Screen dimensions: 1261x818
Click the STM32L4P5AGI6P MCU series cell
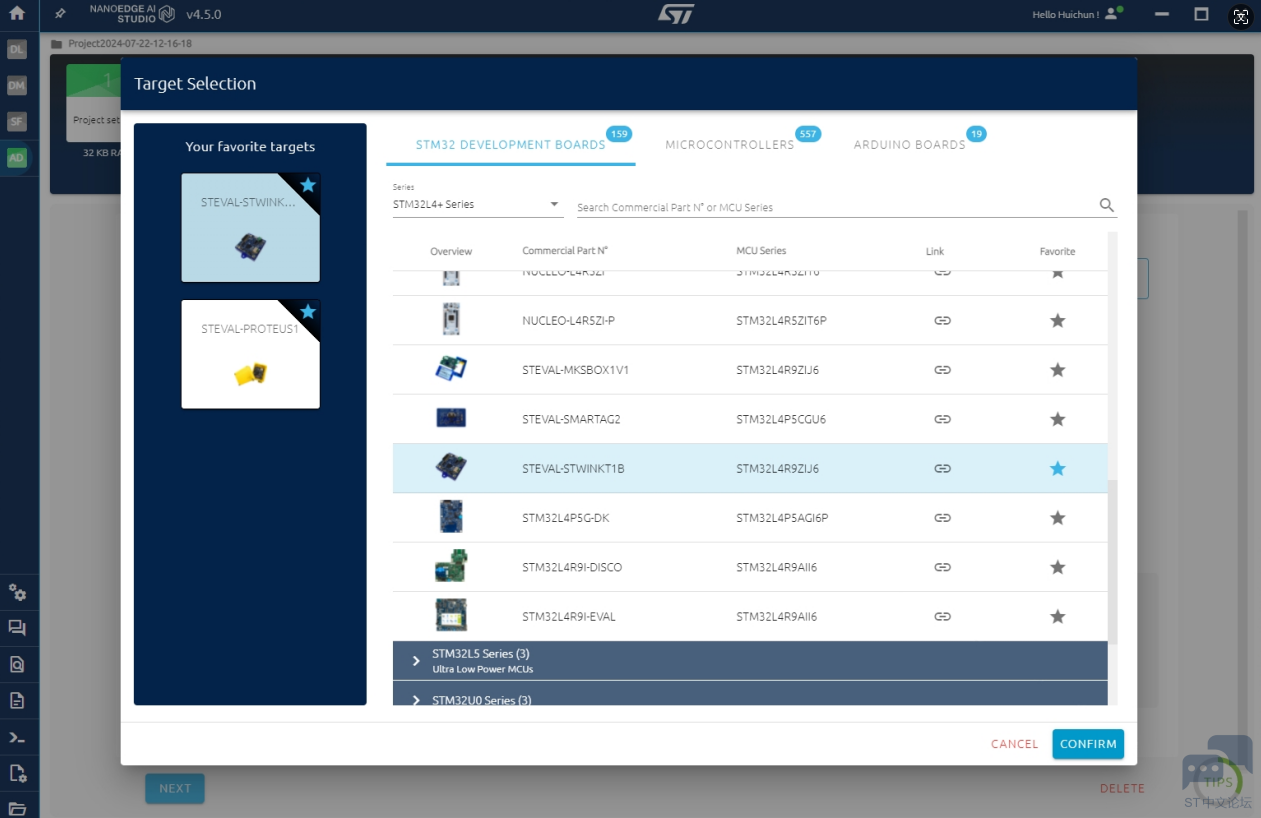(x=782, y=518)
